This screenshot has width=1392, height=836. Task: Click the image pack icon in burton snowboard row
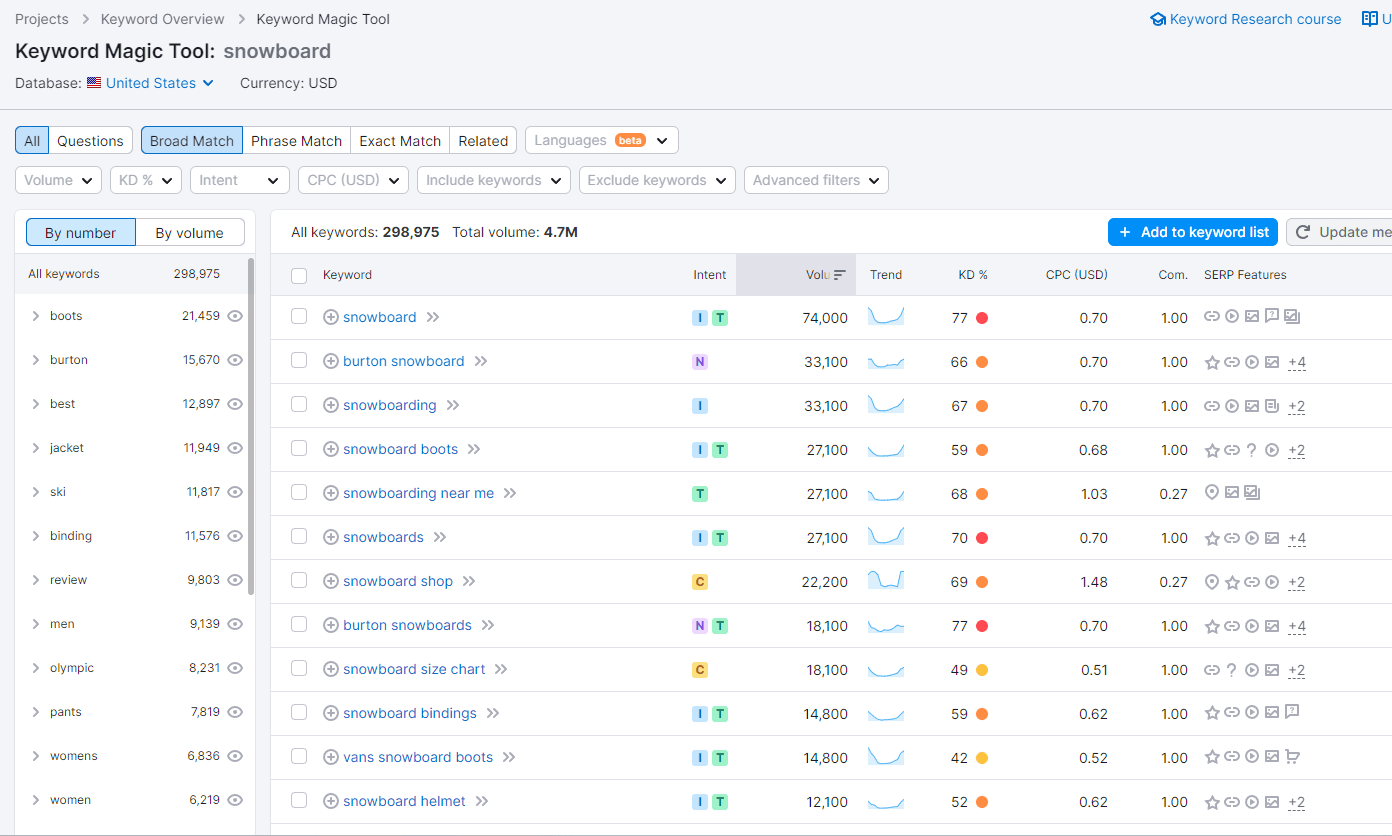tap(1271, 362)
